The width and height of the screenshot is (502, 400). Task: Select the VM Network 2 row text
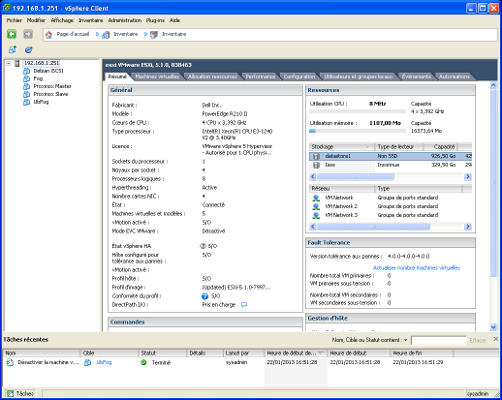[x=341, y=207]
